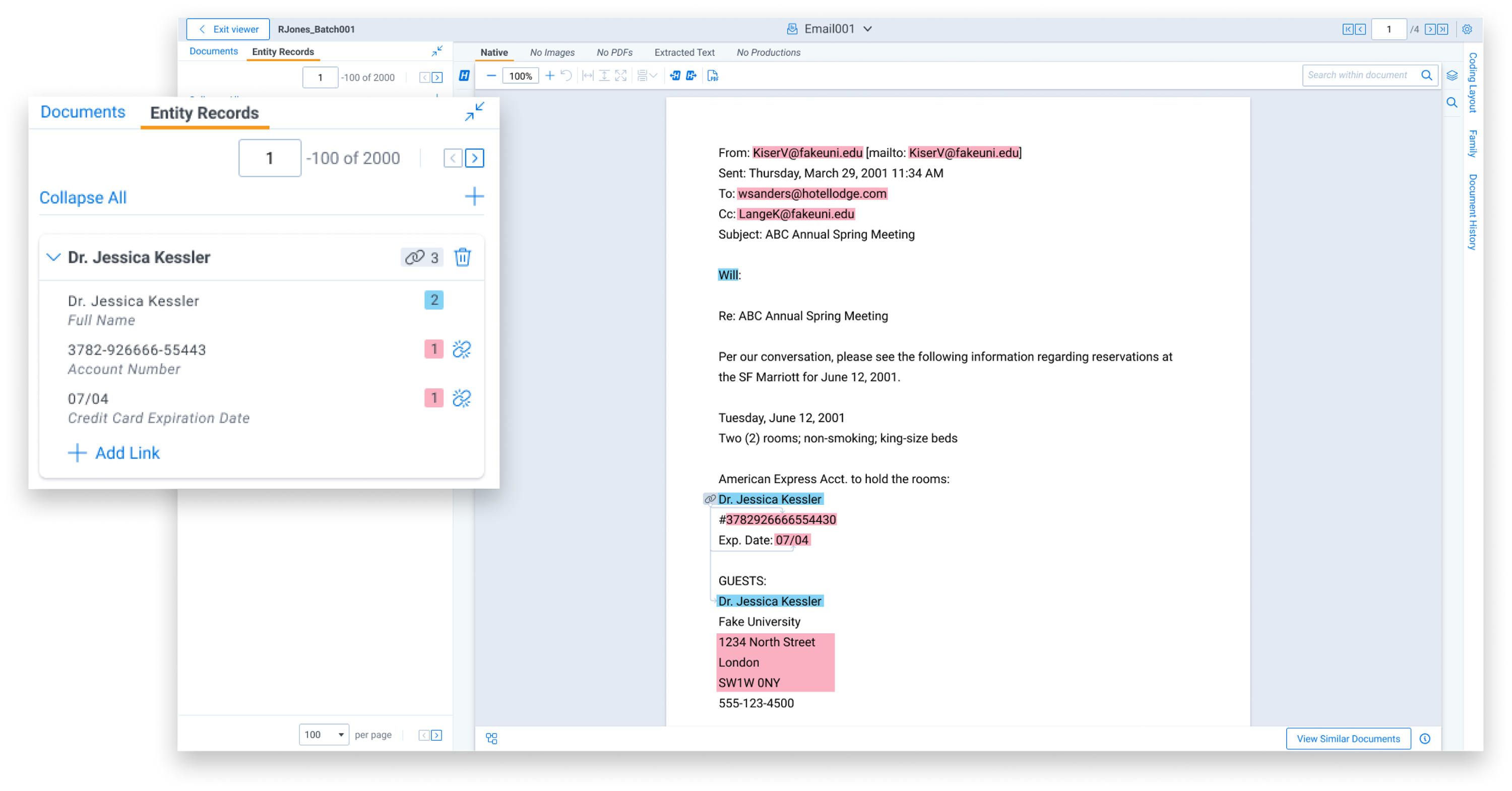The width and height of the screenshot is (1512, 791).
Task: Open the 100 per page dropdown
Action: click(x=324, y=734)
